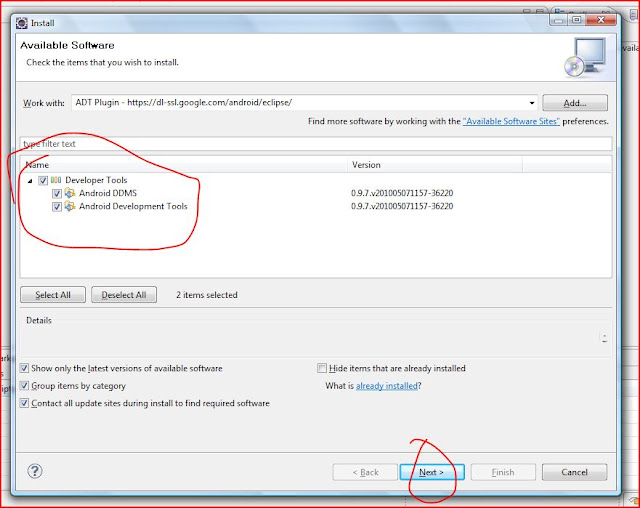
Task: Open the already installed link
Action: coord(387,386)
